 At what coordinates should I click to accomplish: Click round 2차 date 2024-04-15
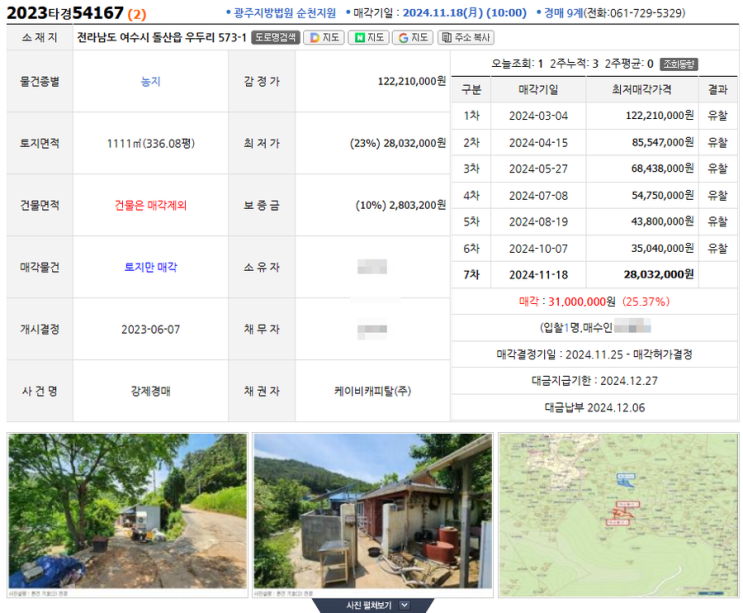(538, 143)
